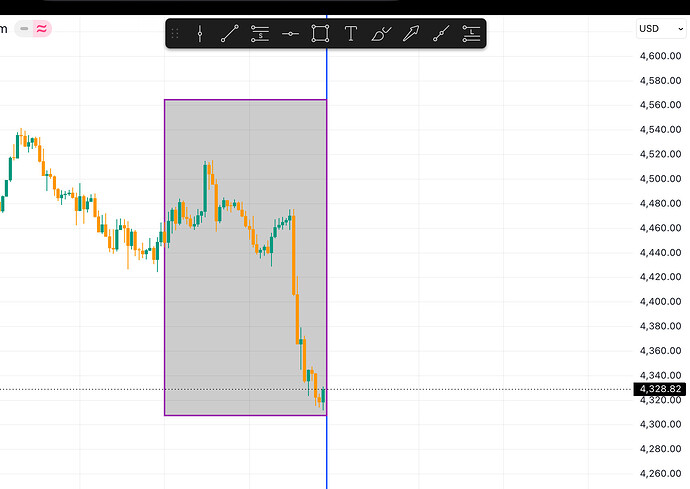The width and height of the screenshot is (690, 489).
Task: Choose the long position tool marked L
Action: pos(471,33)
